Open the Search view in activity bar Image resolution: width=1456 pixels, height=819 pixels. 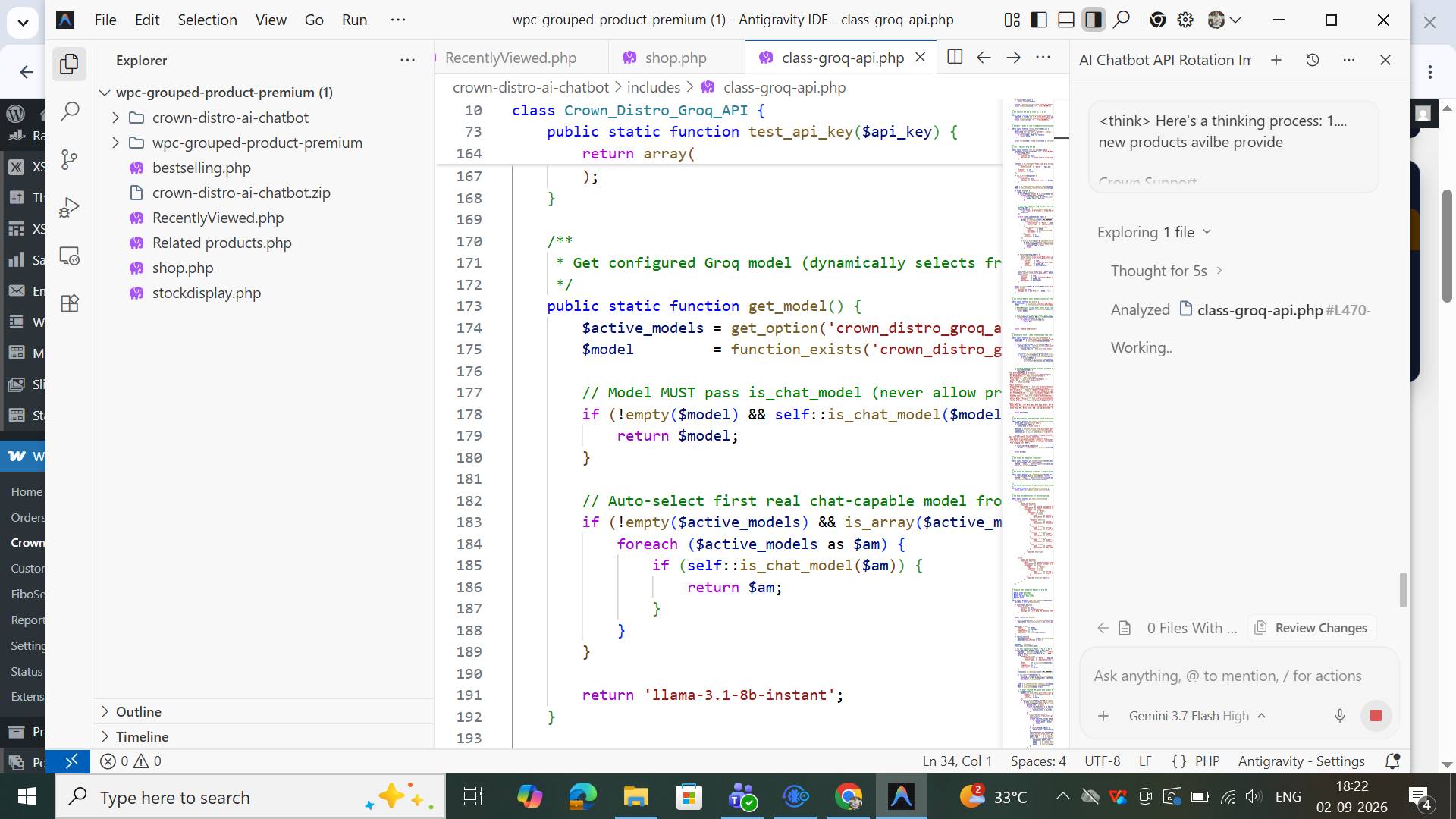[69, 111]
